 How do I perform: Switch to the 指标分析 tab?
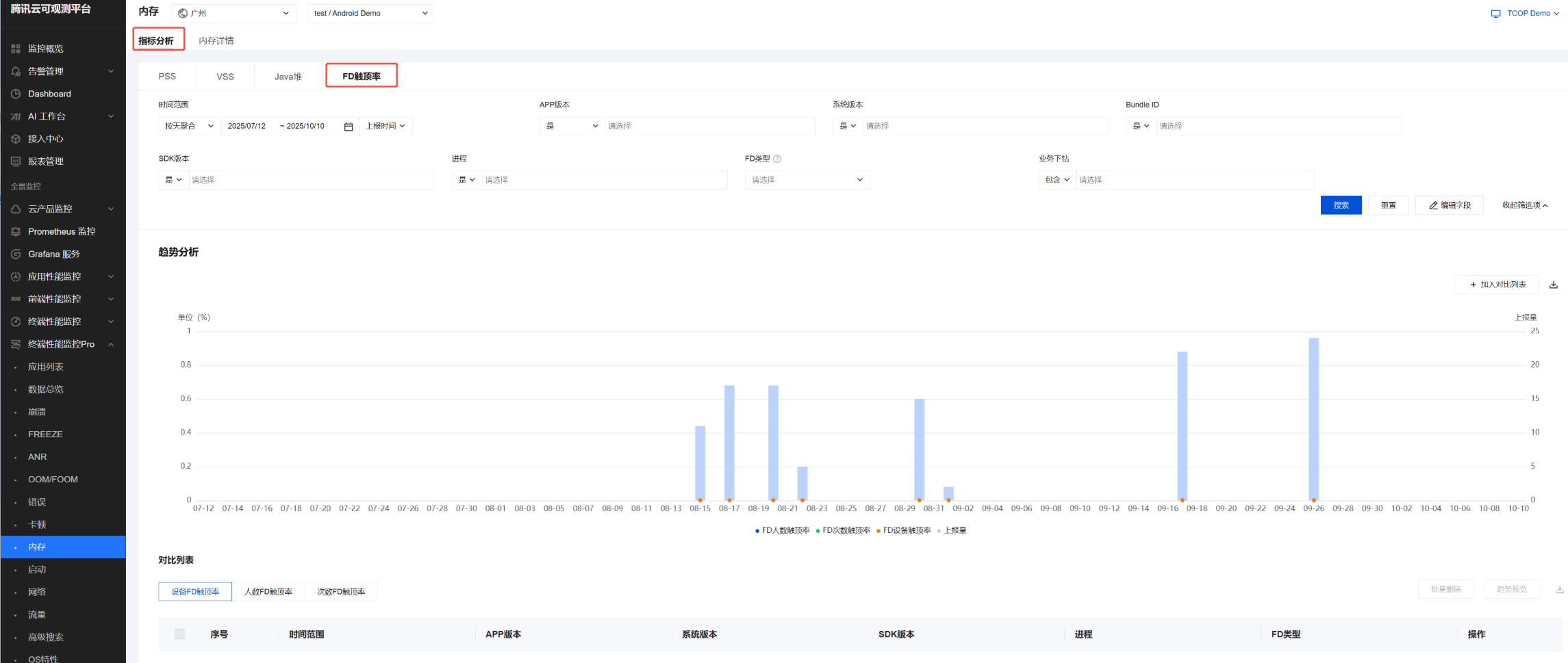tap(156, 41)
